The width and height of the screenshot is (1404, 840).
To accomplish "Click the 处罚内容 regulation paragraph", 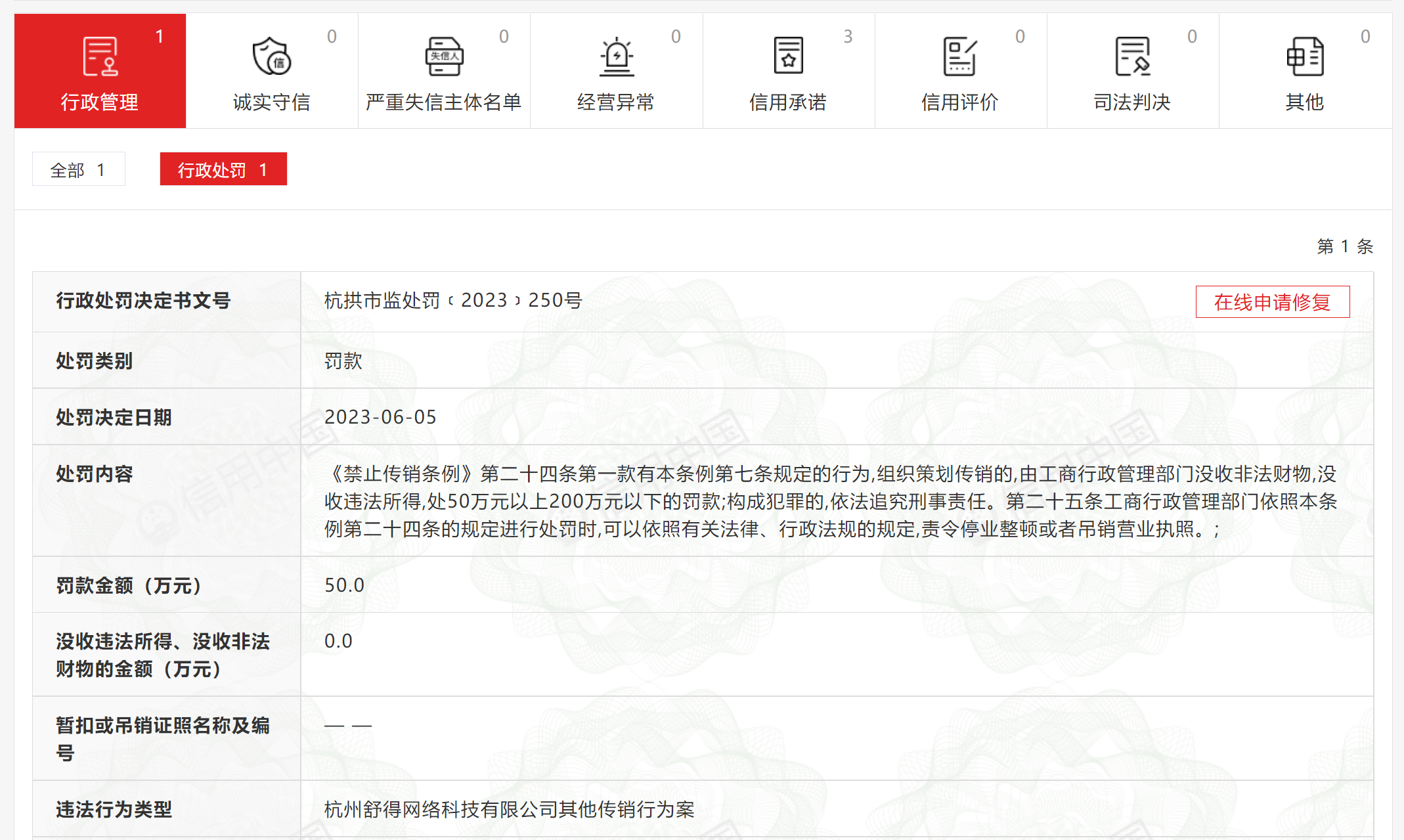I will [x=830, y=502].
